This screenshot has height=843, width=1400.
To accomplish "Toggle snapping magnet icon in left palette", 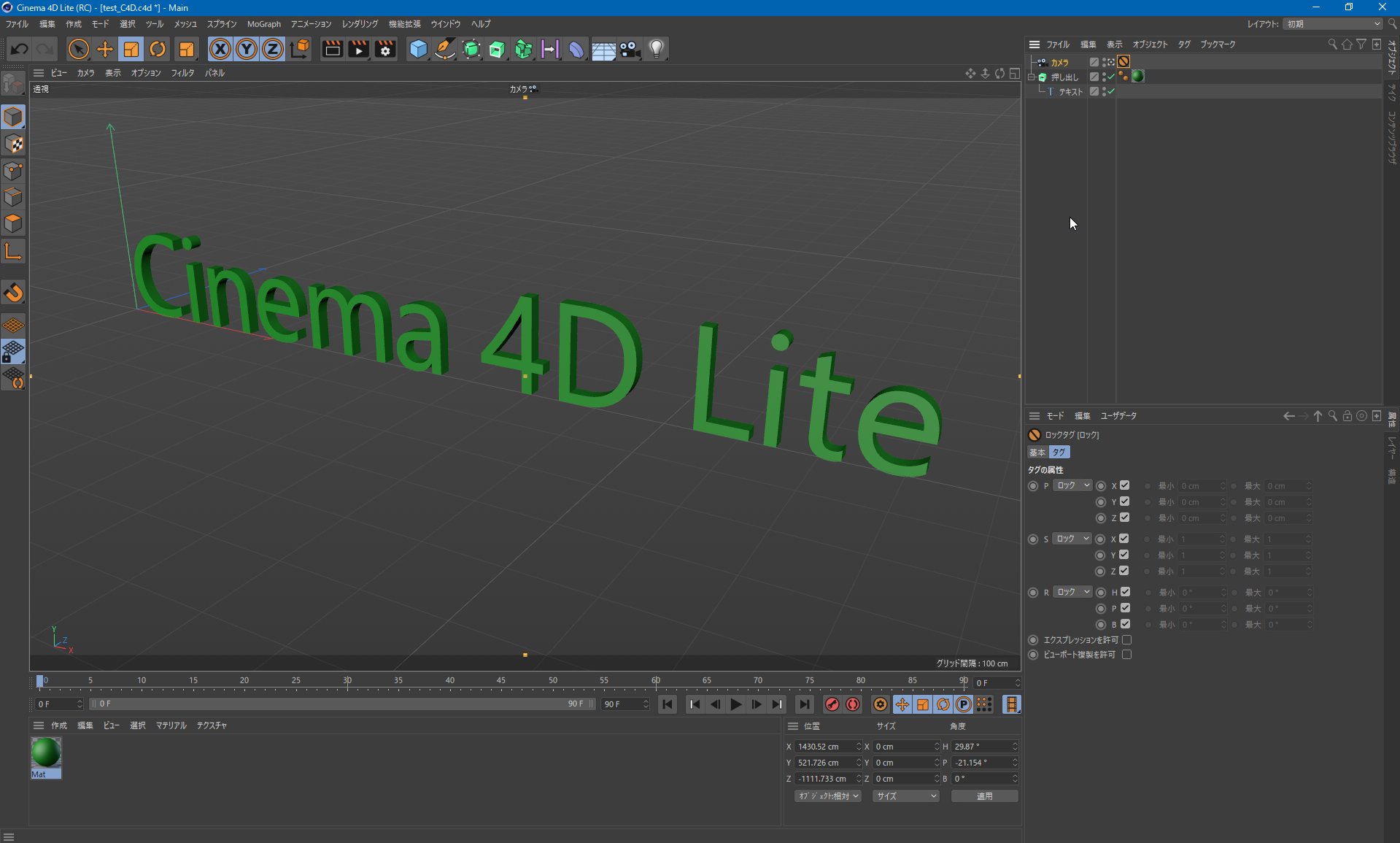I will pos(13,293).
